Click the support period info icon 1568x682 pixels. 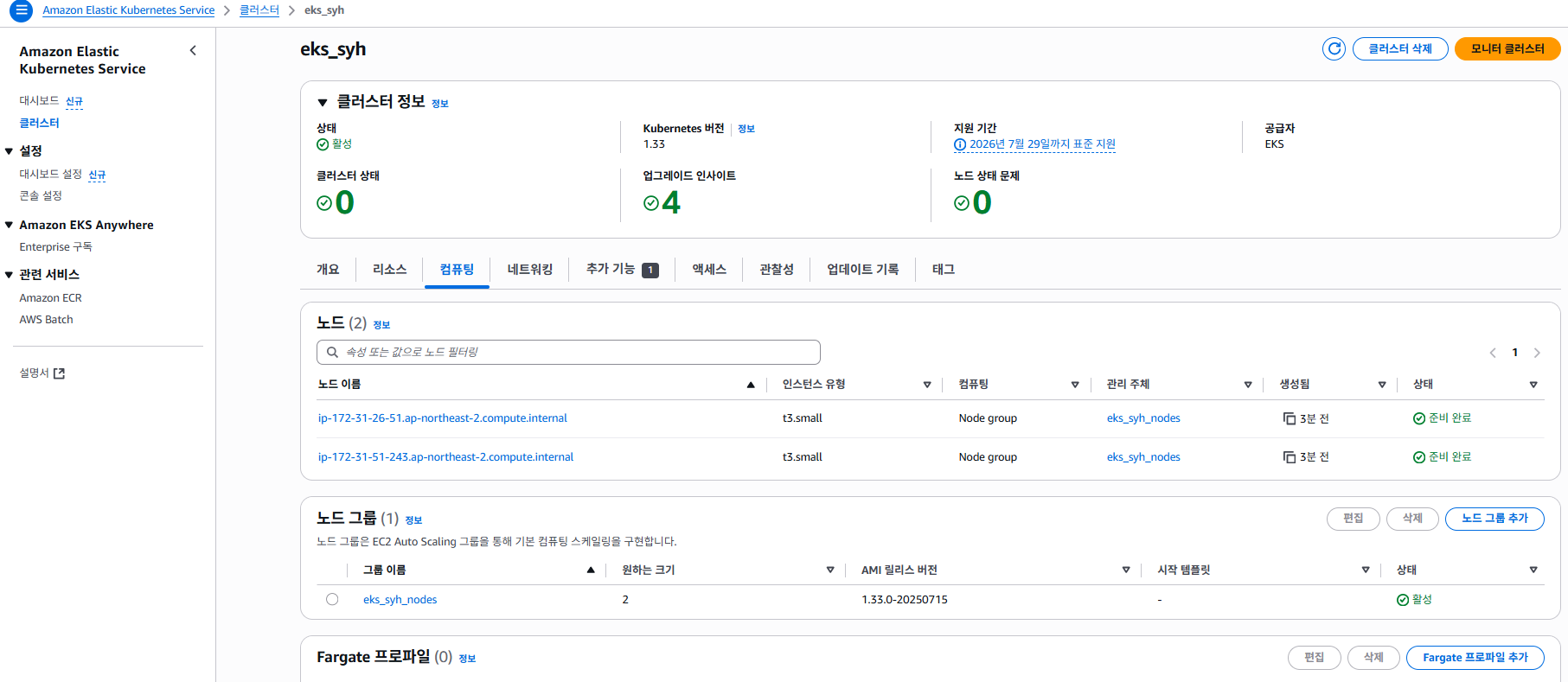click(960, 144)
